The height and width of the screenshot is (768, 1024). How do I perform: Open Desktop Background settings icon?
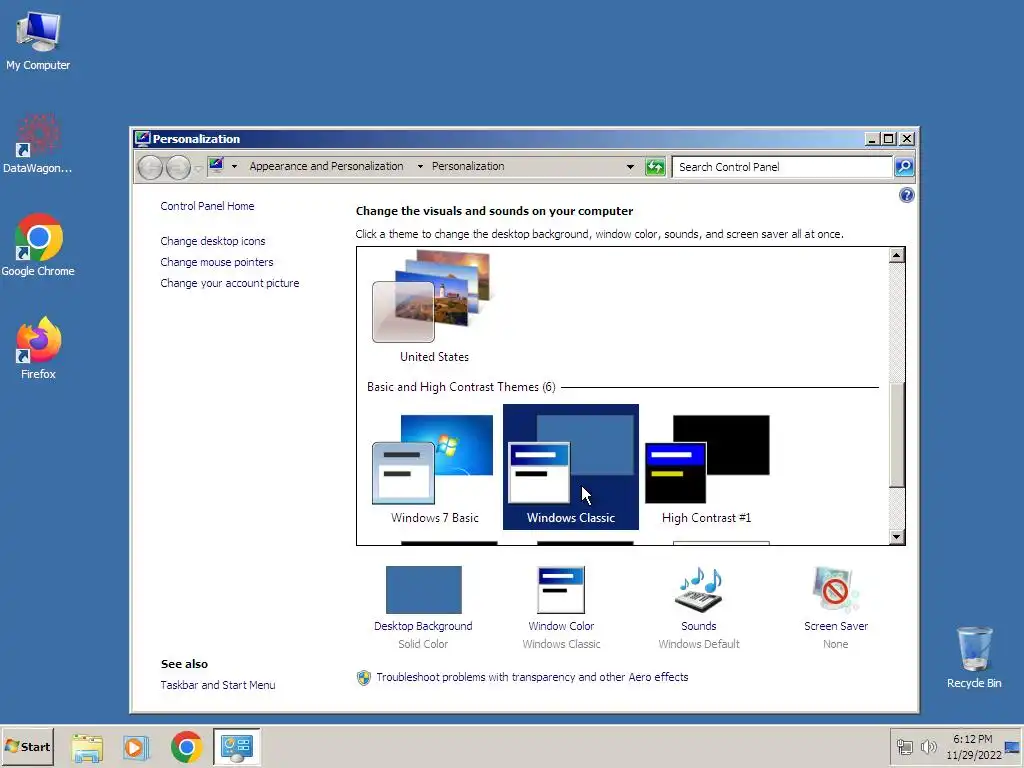(x=423, y=590)
